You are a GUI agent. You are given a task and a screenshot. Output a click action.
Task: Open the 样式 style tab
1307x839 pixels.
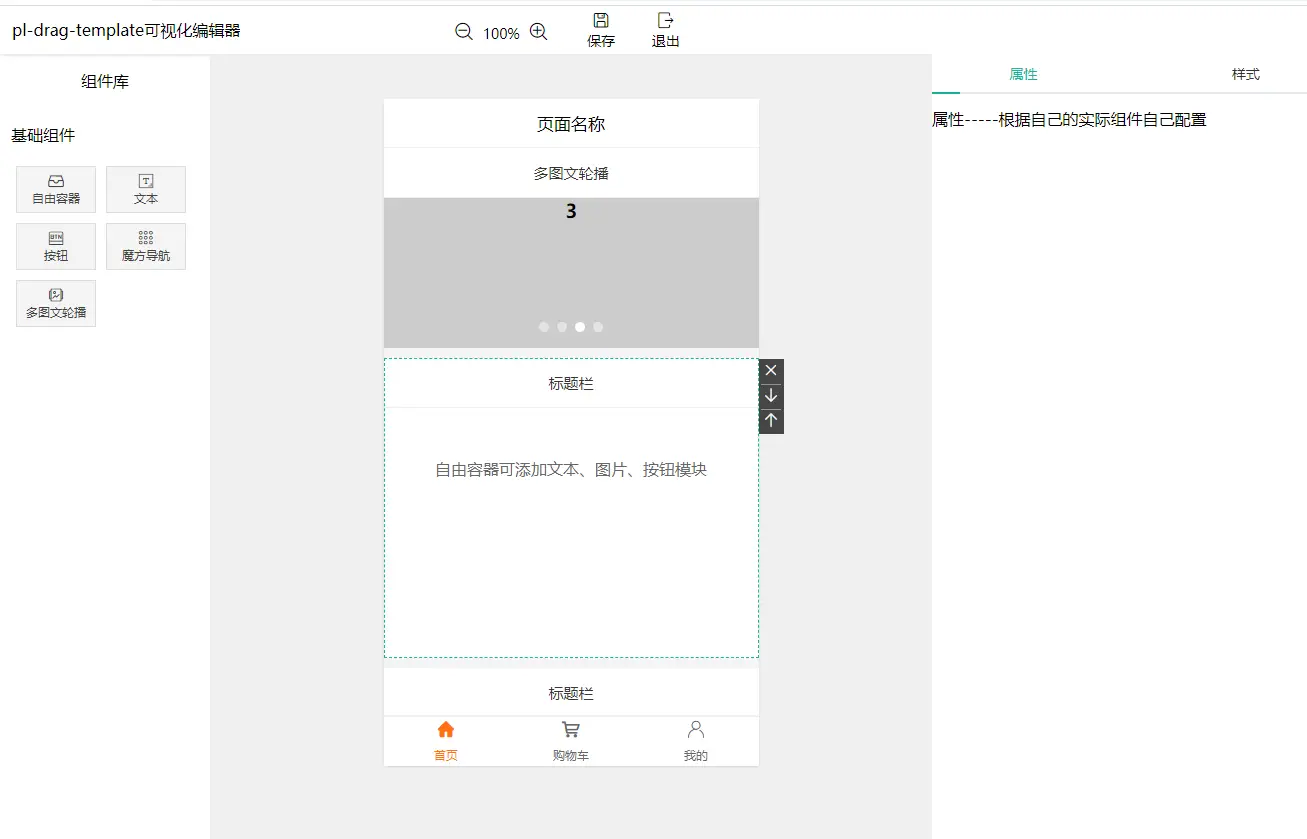tap(1245, 75)
